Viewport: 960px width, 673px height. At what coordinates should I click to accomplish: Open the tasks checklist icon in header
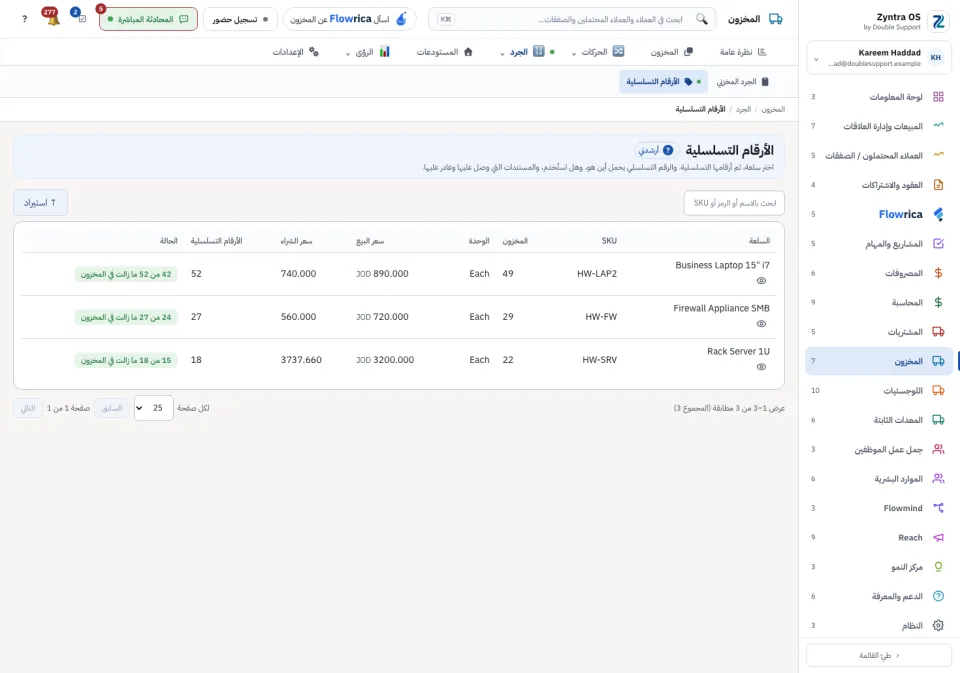tap(80, 18)
